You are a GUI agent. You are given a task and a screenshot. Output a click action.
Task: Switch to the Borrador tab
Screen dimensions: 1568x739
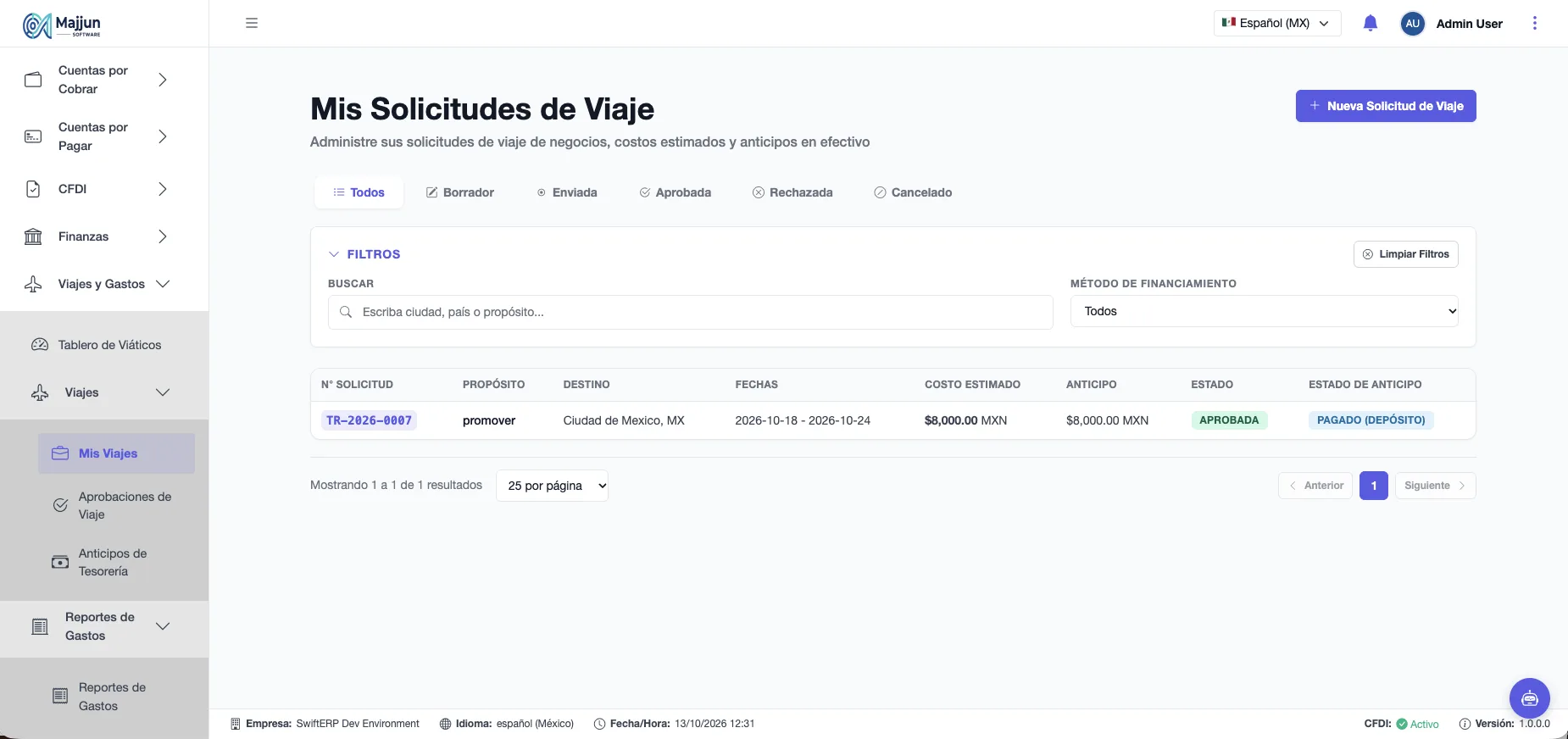(459, 192)
